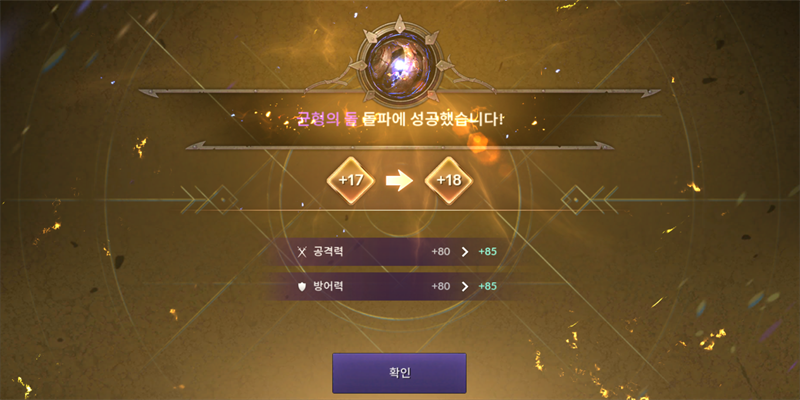Click the +18 diamond level badge
The image size is (800, 400).
[449, 181]
